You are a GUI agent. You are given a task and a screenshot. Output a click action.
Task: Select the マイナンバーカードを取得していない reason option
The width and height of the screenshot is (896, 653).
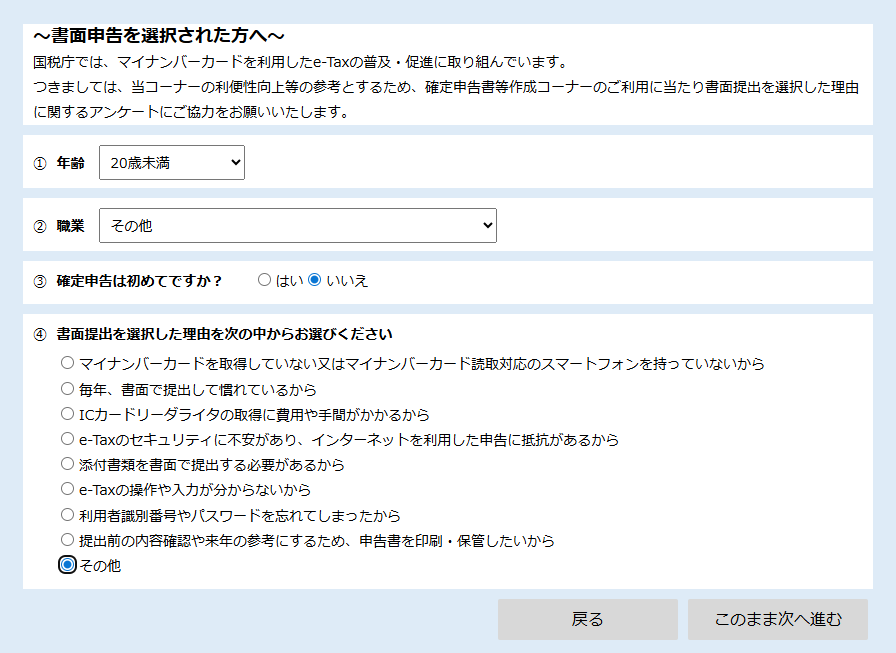(68, 363)
